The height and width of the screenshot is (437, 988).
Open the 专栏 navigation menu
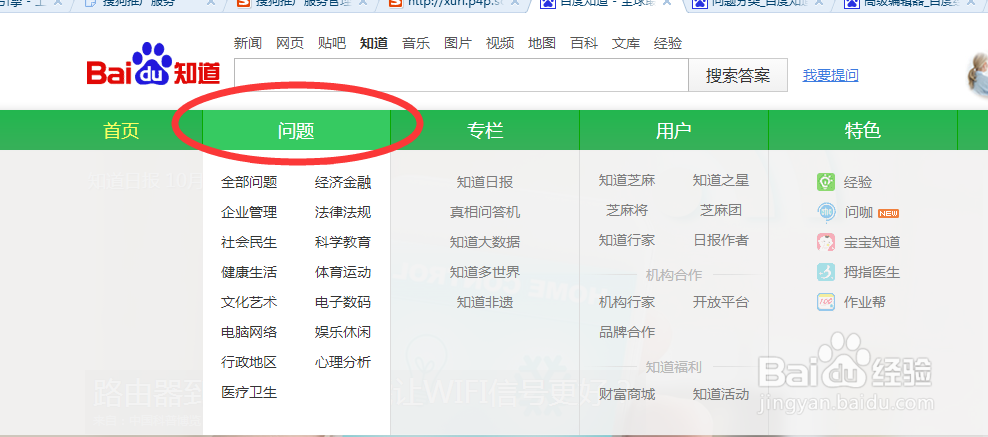(485, 130)
